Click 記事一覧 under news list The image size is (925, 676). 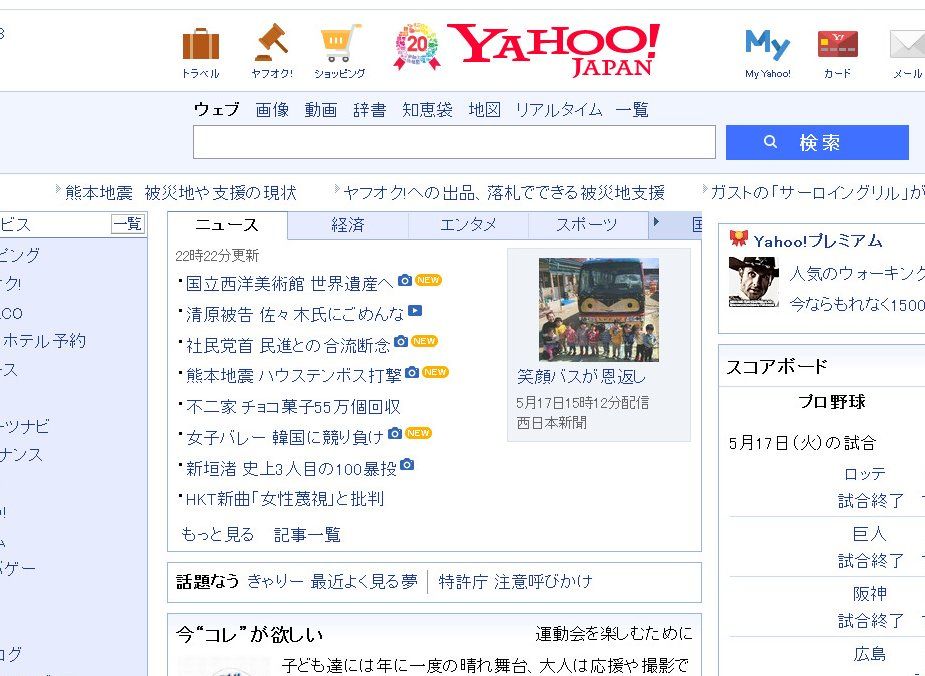[x=307, y=534]
